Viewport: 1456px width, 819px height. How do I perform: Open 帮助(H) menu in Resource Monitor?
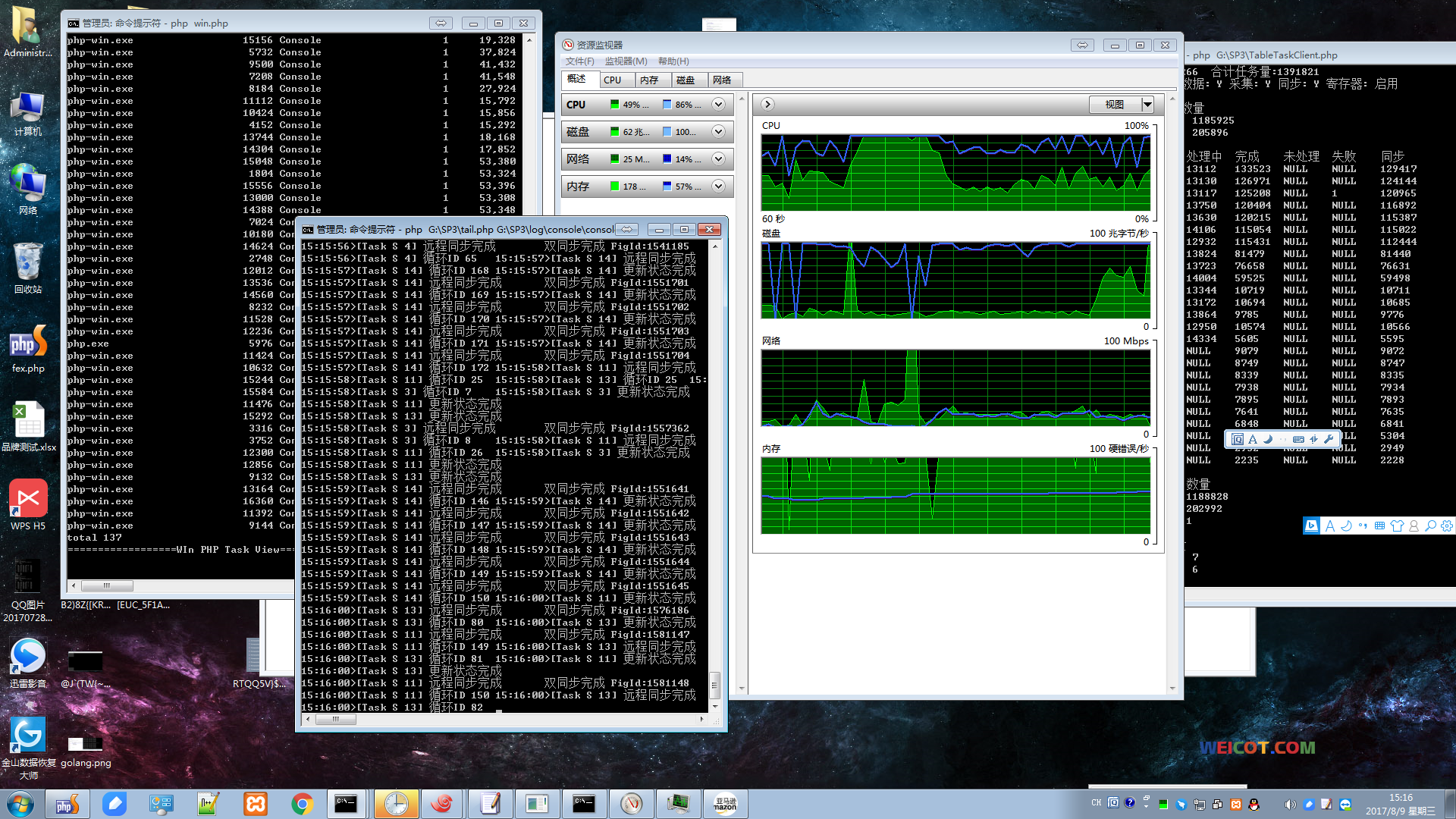[x=673, y=61]
